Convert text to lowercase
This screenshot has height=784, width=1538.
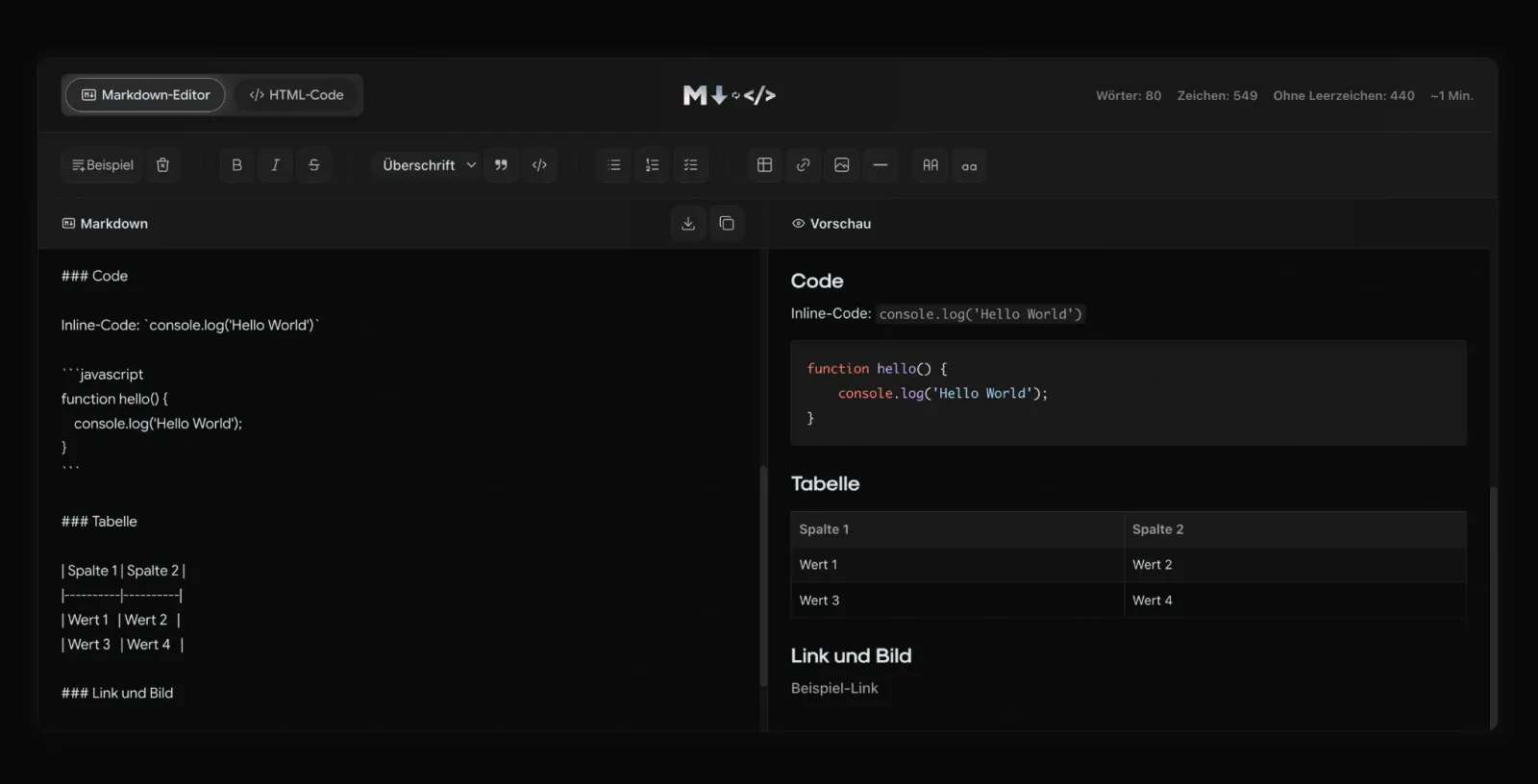click(x=969, y=165)
